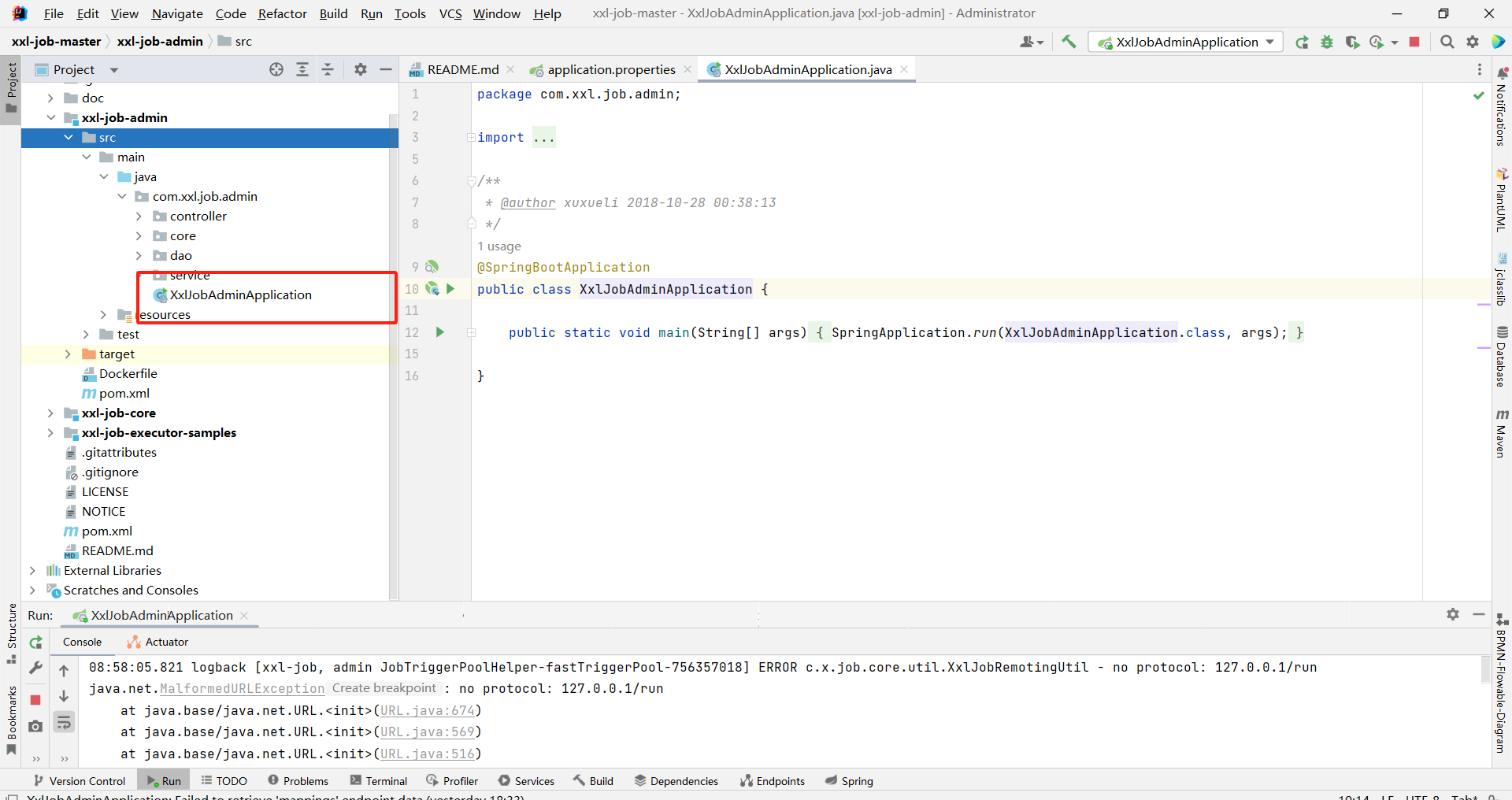Select the Console tab
The image size is (1512, 800).
(x=82, y=642)
